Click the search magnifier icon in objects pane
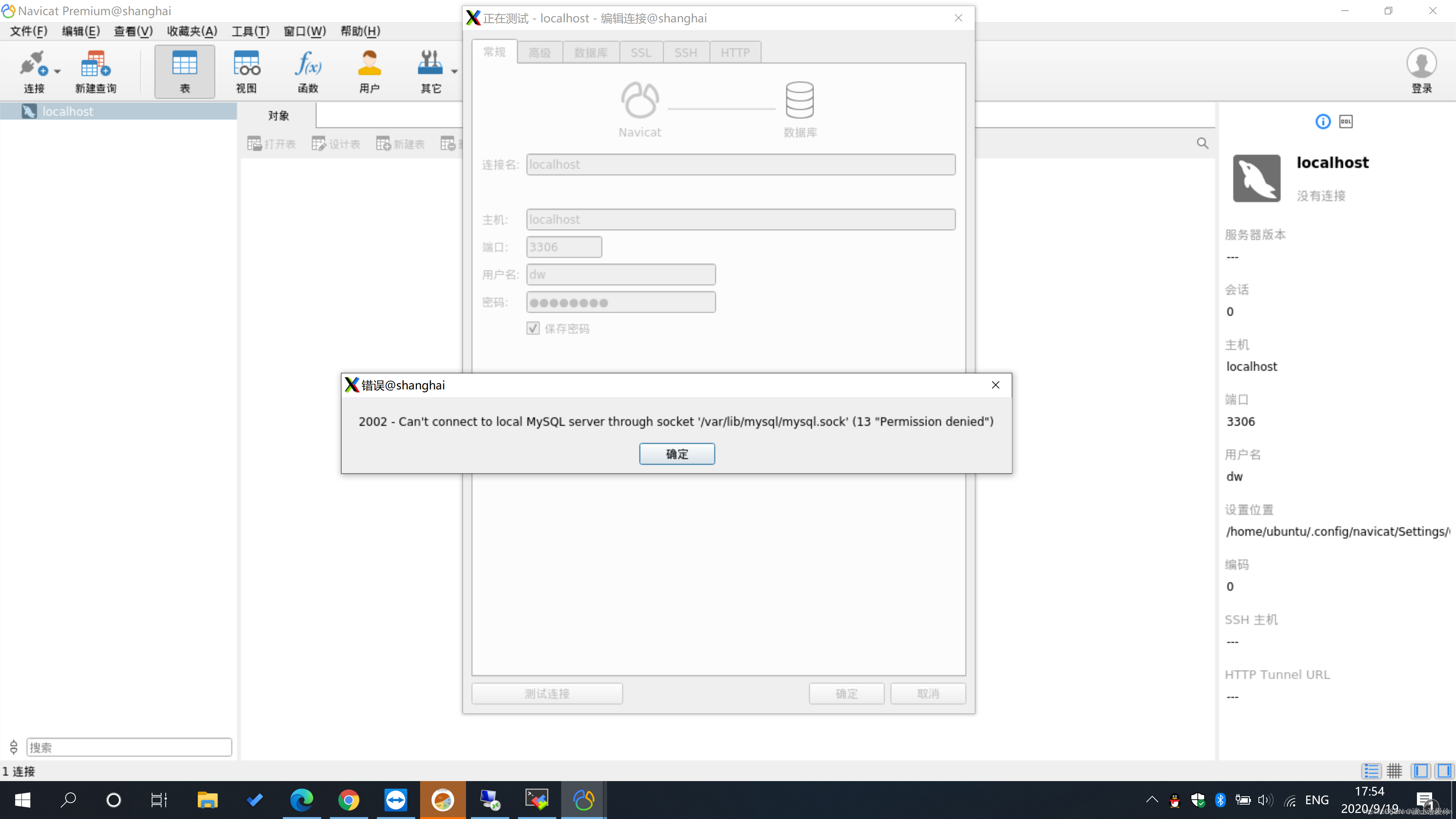 [1202, 144]
